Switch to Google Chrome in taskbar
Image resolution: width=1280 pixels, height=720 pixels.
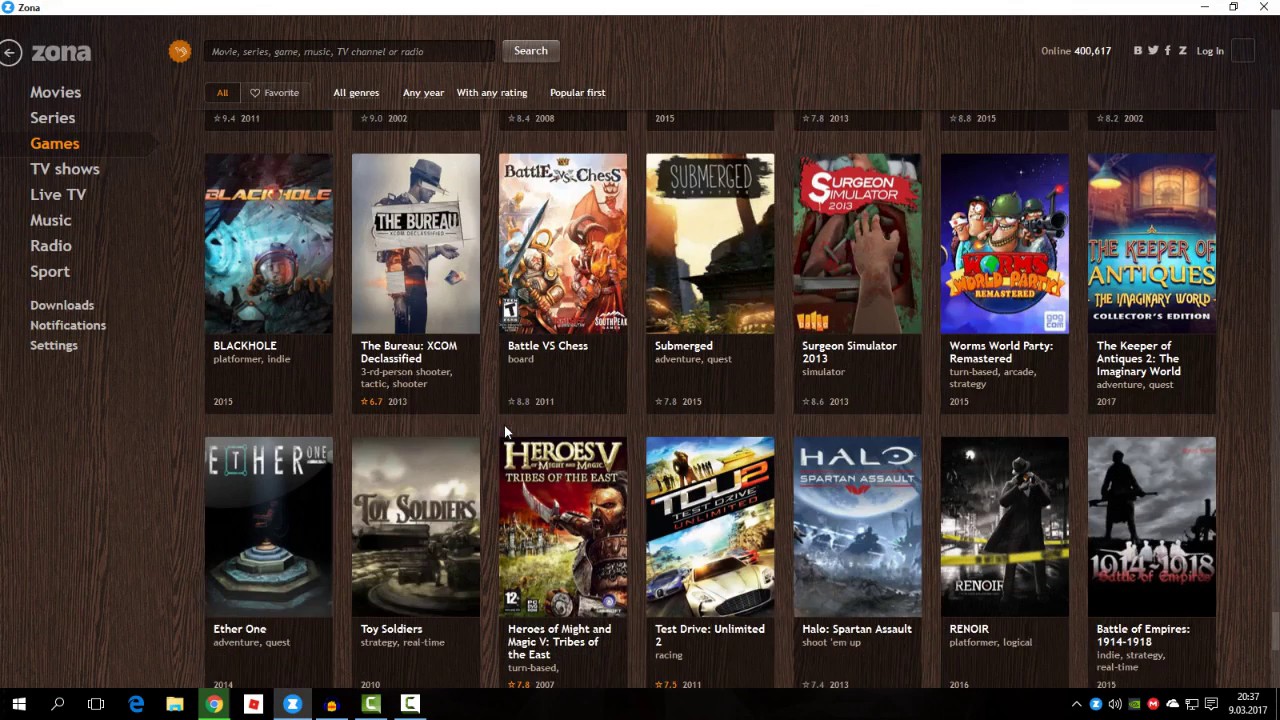[x=214, y=704]
